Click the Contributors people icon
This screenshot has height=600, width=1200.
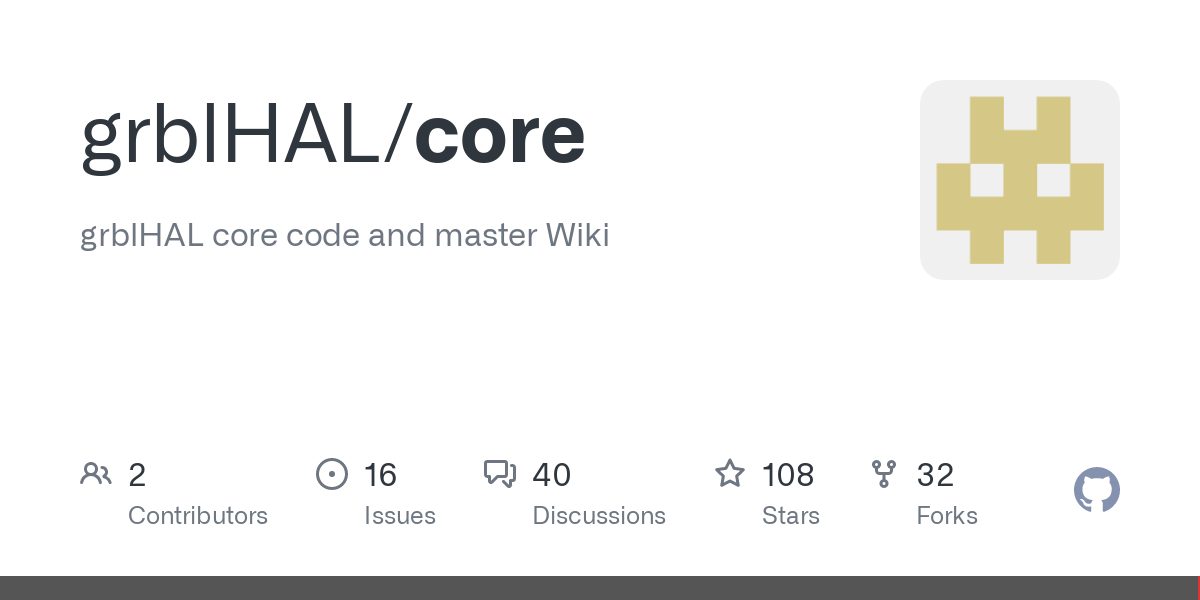96,474
